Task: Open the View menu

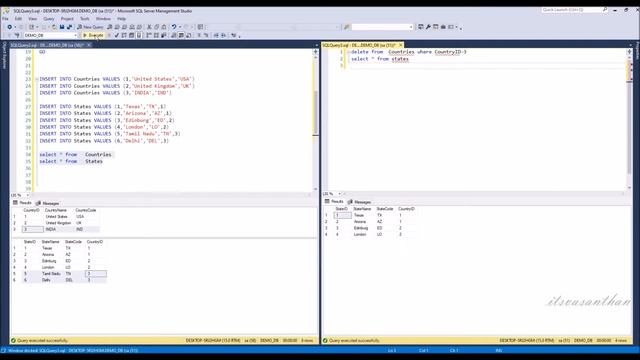Action: (x=33, y=19)
